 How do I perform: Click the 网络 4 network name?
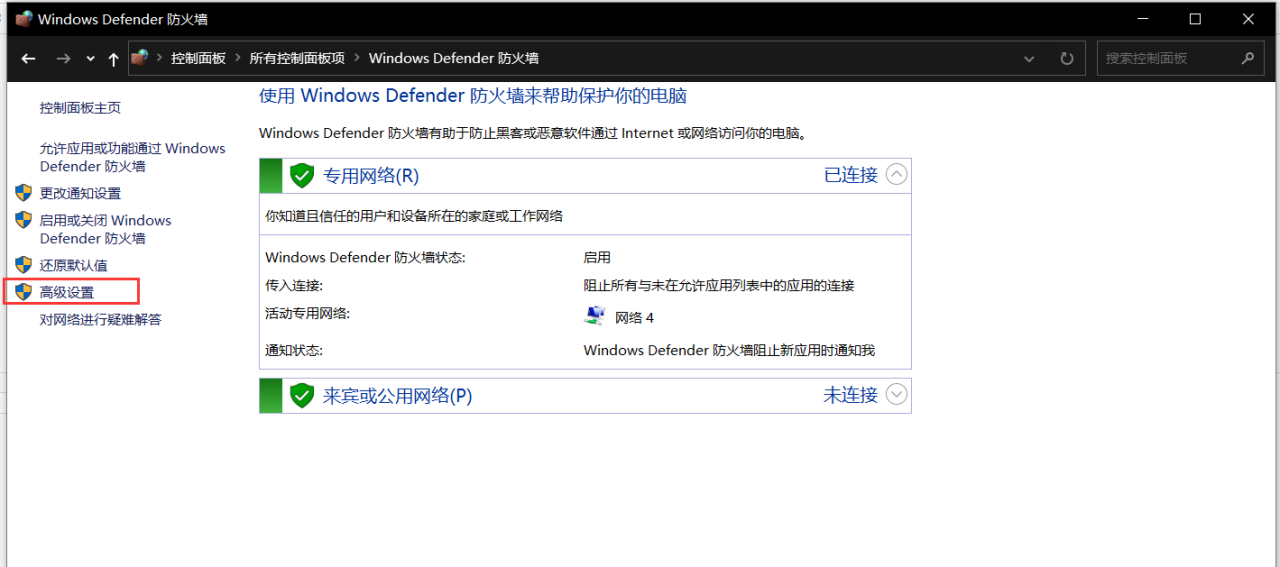click(634, 318)
